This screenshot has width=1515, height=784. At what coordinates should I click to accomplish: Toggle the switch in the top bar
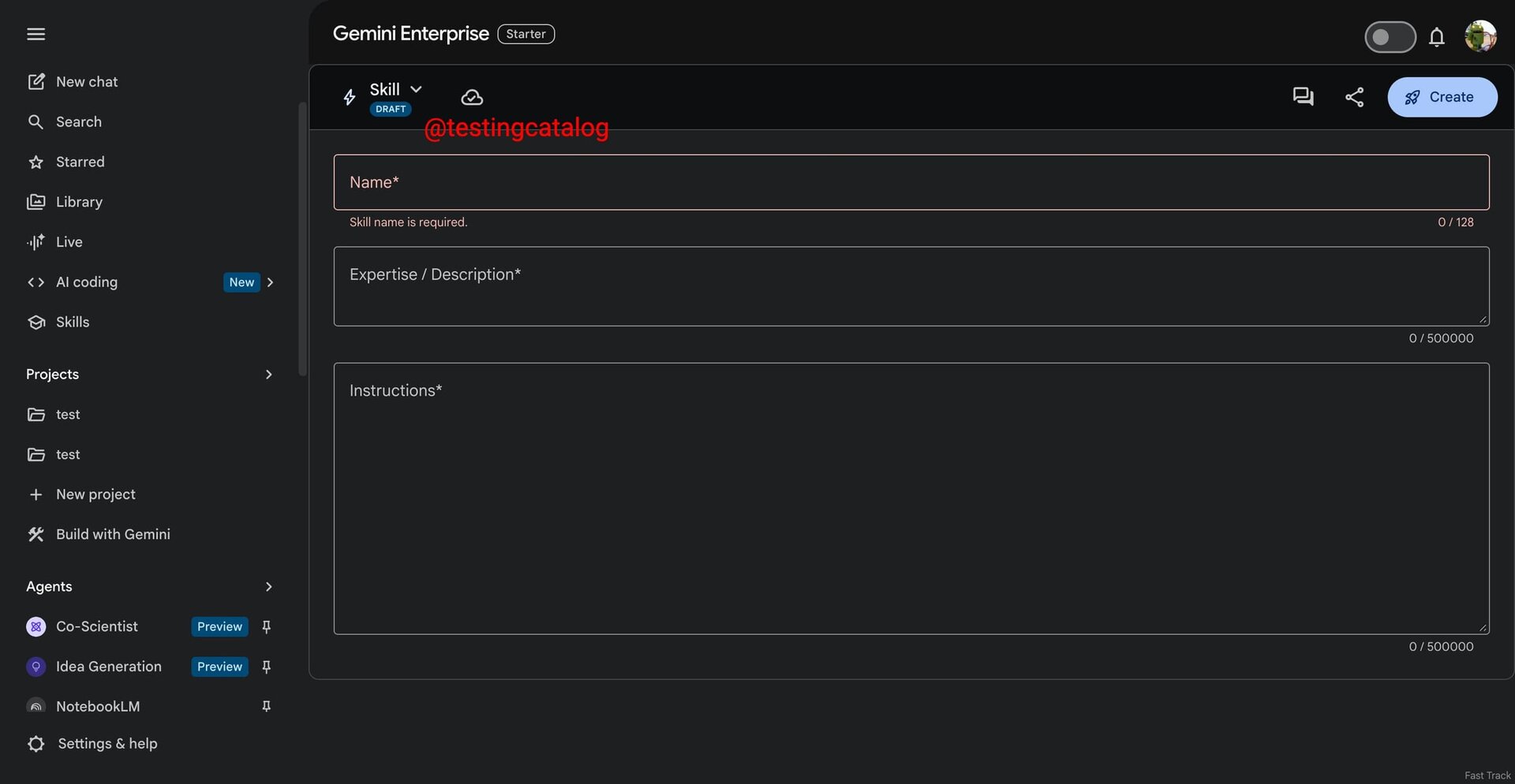pyautogui.click(x=1390, y=37)
